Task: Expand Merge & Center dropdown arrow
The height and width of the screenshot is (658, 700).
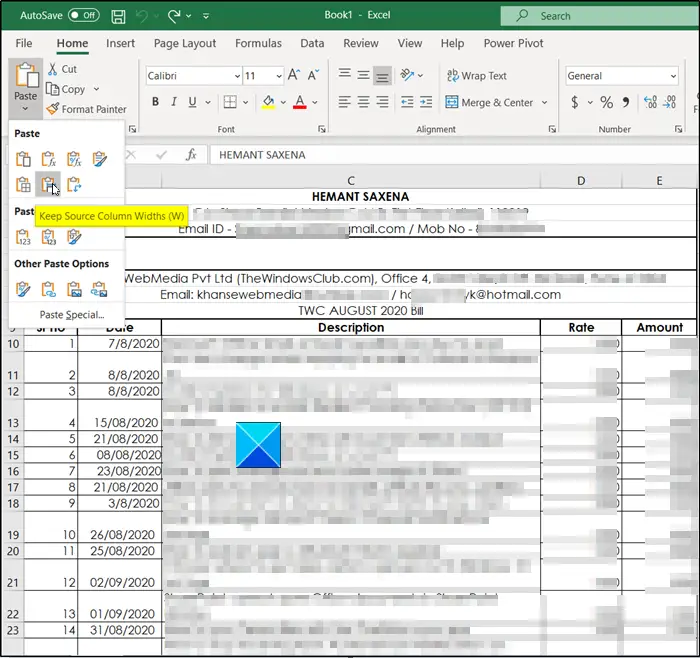Action: click(545, 102)
